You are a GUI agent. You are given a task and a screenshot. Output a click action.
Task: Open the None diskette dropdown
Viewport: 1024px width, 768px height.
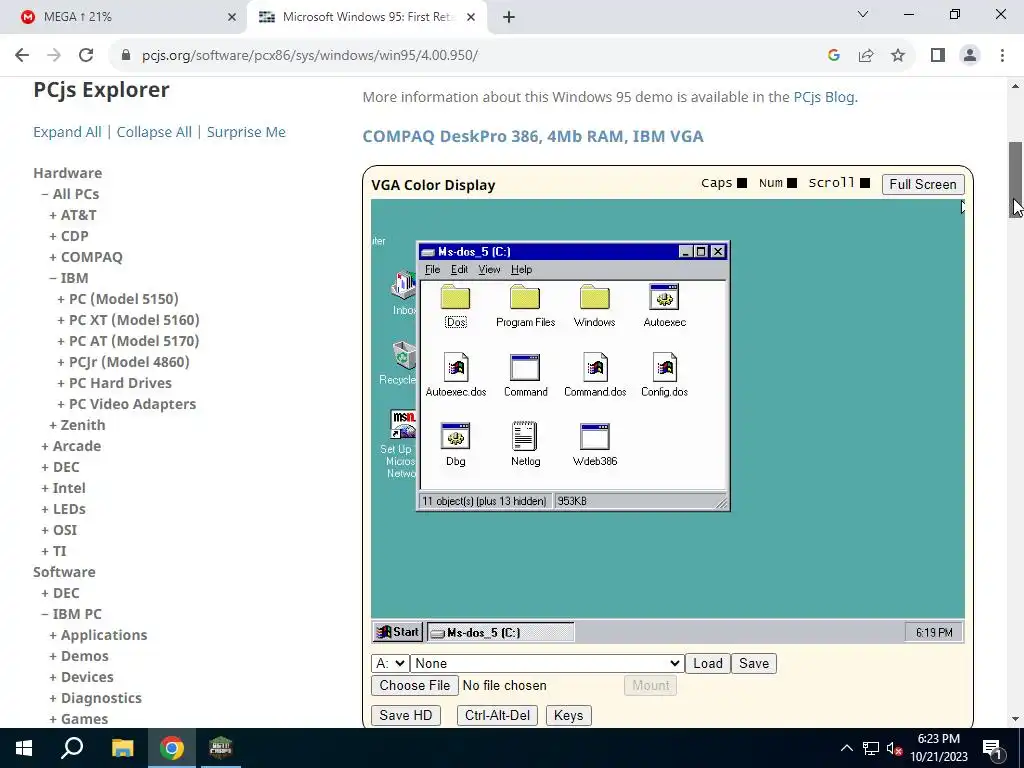pos(547,663)
